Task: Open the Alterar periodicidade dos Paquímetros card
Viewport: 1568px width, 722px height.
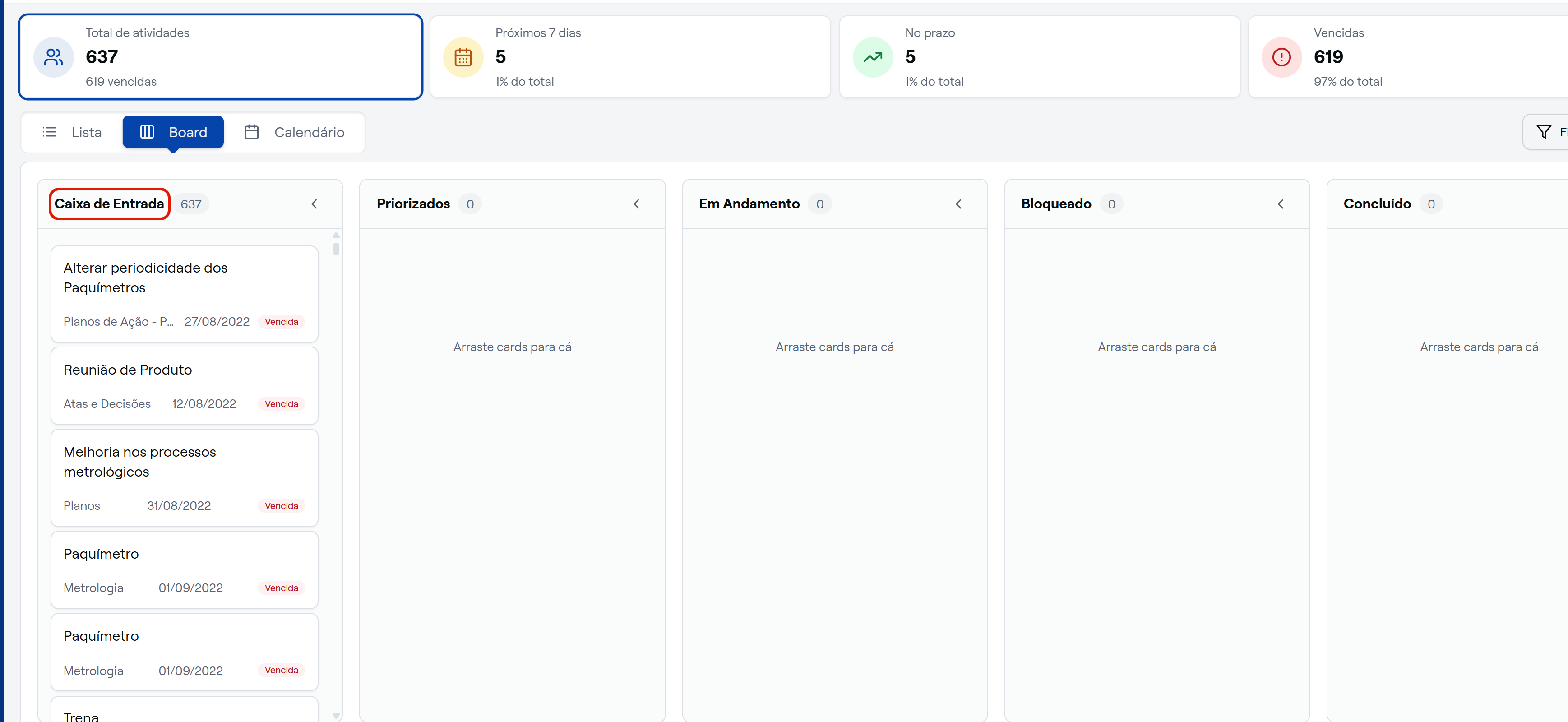Action: point(185,294)
